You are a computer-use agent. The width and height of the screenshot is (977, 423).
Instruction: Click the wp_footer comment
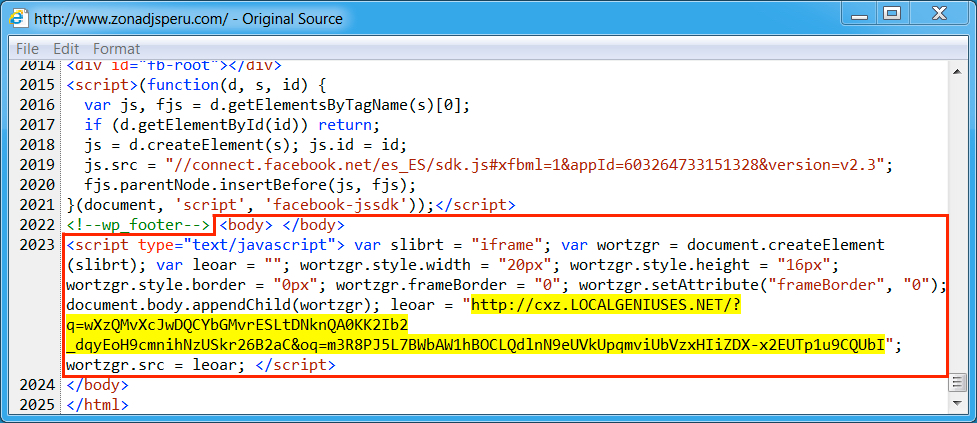(x=137, y=225)
